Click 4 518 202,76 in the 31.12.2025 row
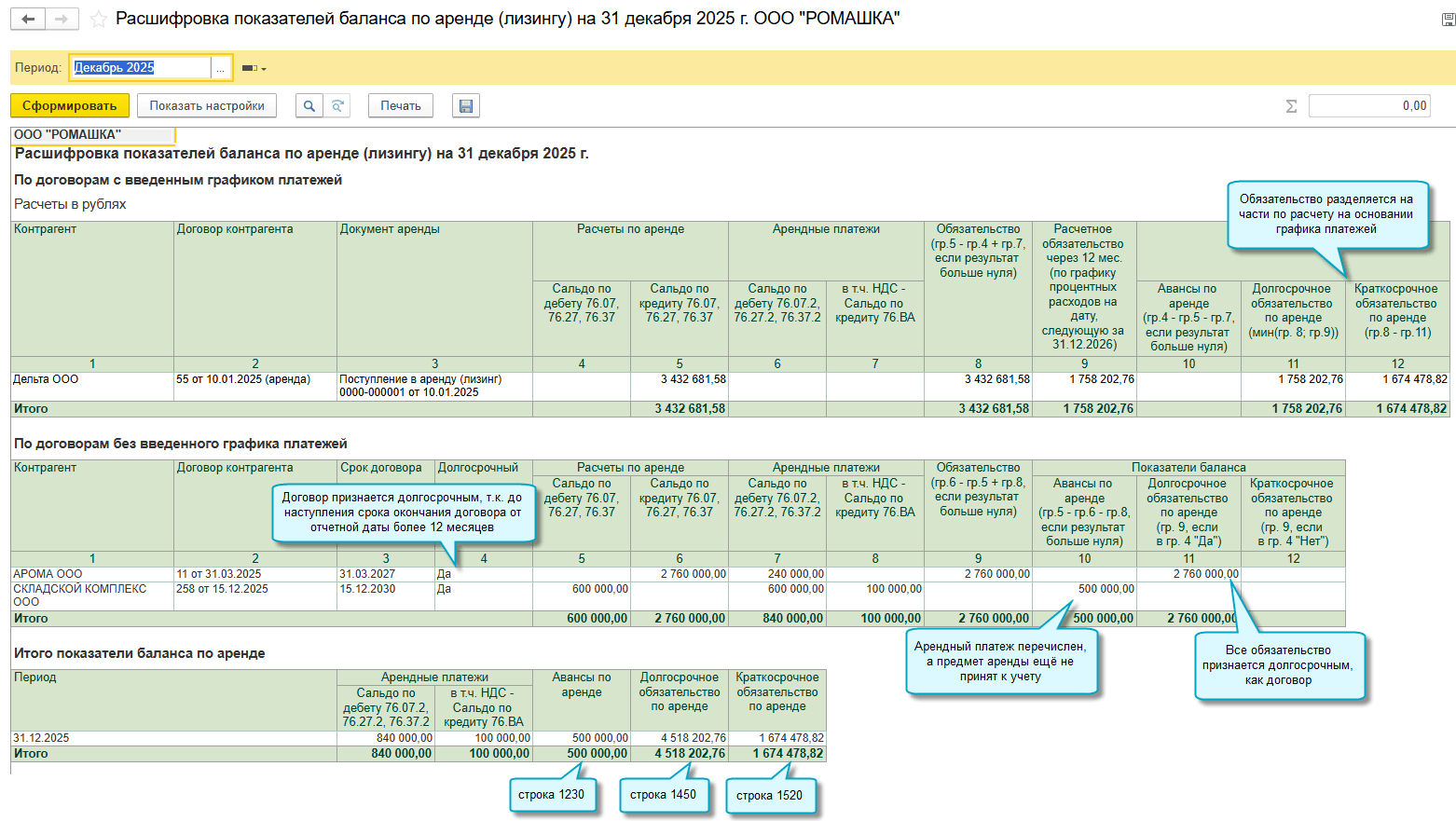The image size is (1456, 821). (680, 738)
